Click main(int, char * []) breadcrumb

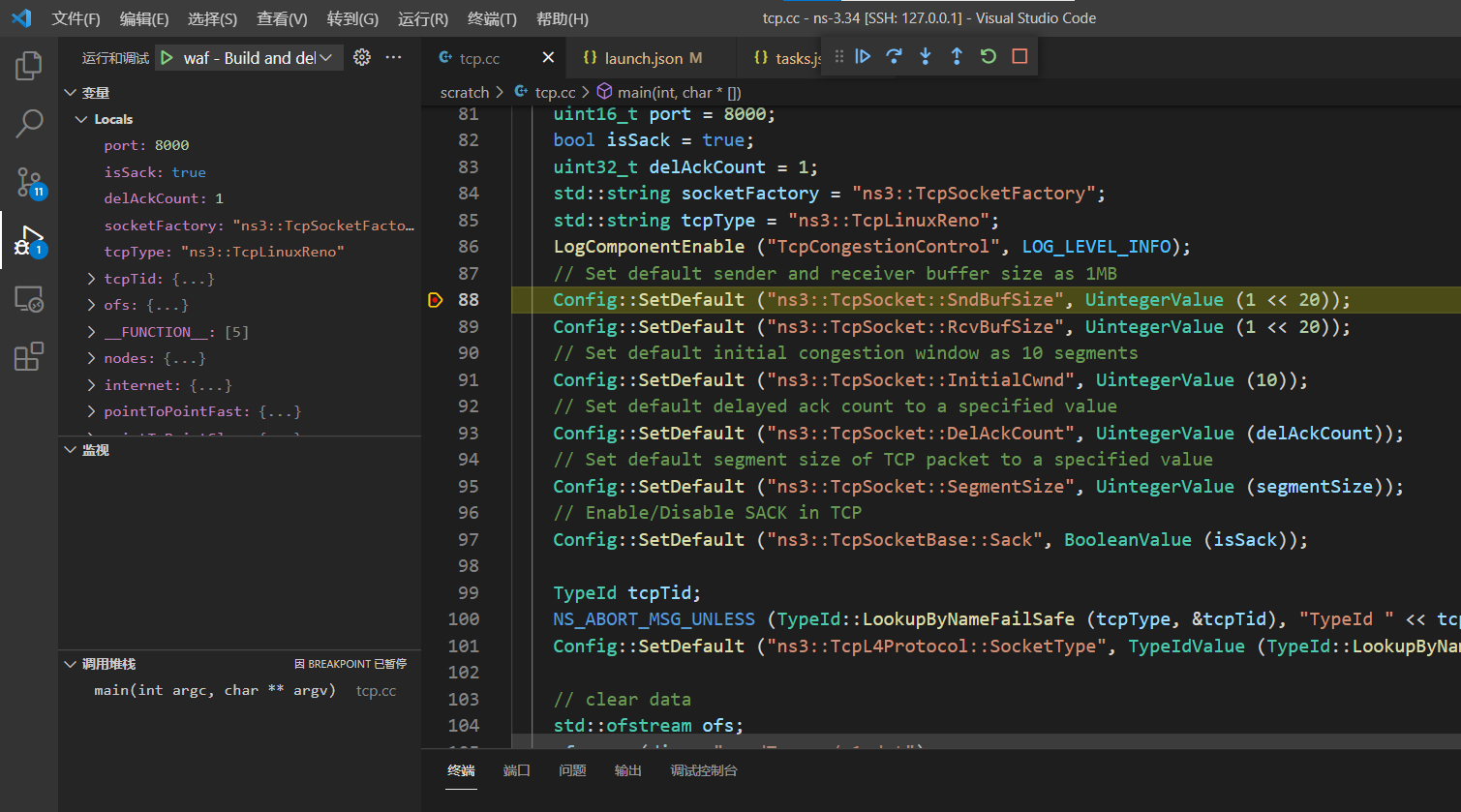(679, 92)
